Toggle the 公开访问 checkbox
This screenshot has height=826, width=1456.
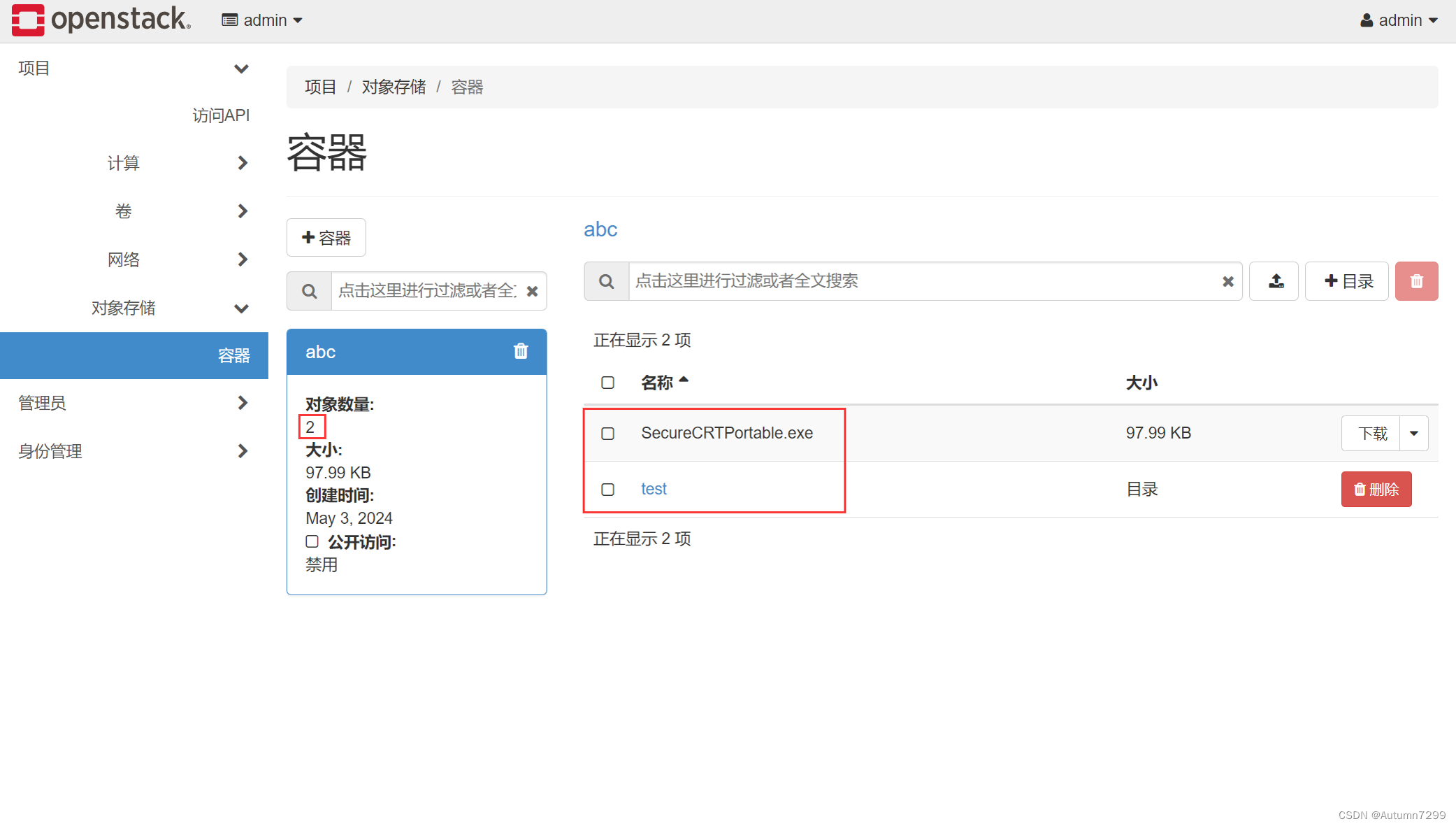[312, 541]
